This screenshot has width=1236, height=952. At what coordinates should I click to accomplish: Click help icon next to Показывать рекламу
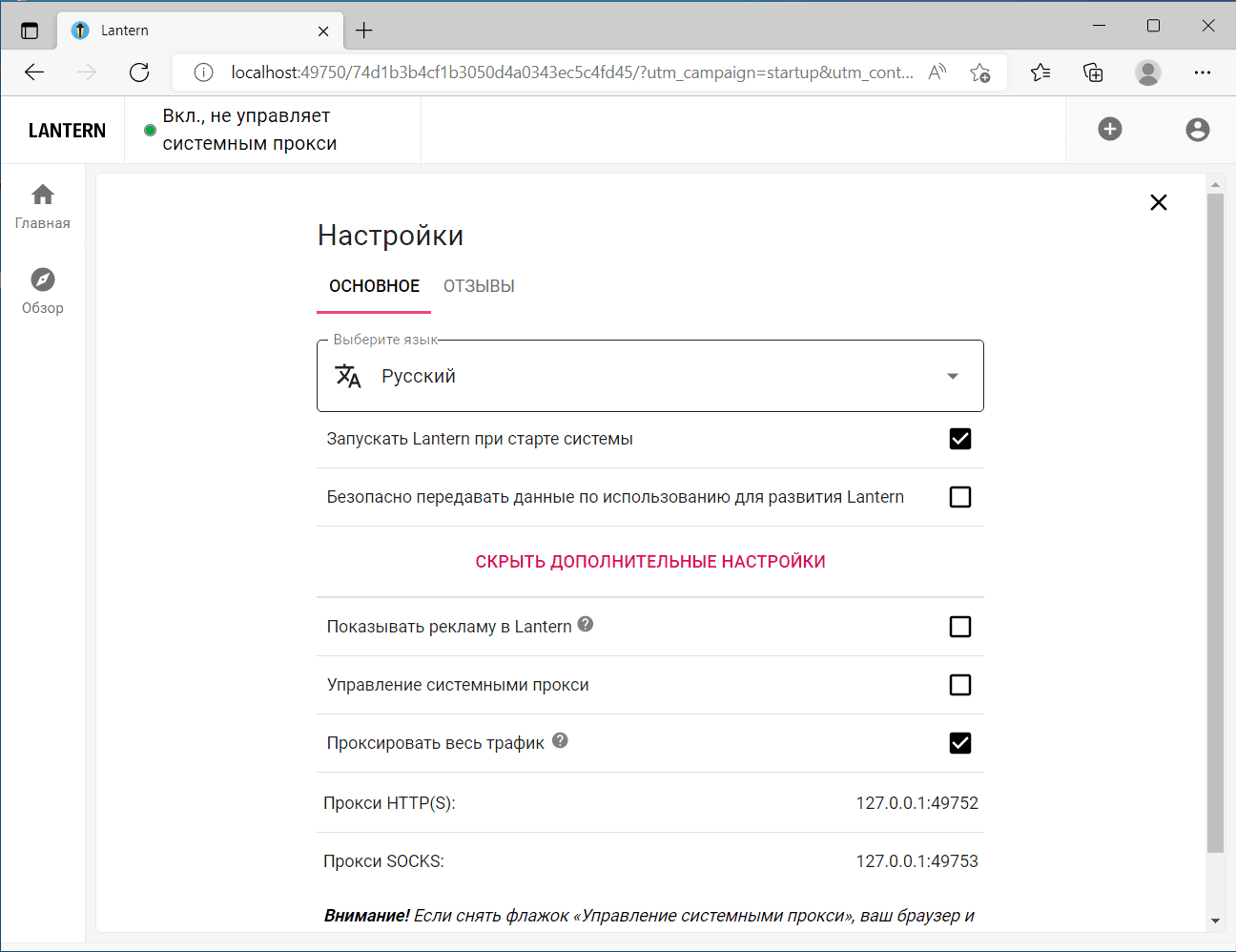[586, 624]
